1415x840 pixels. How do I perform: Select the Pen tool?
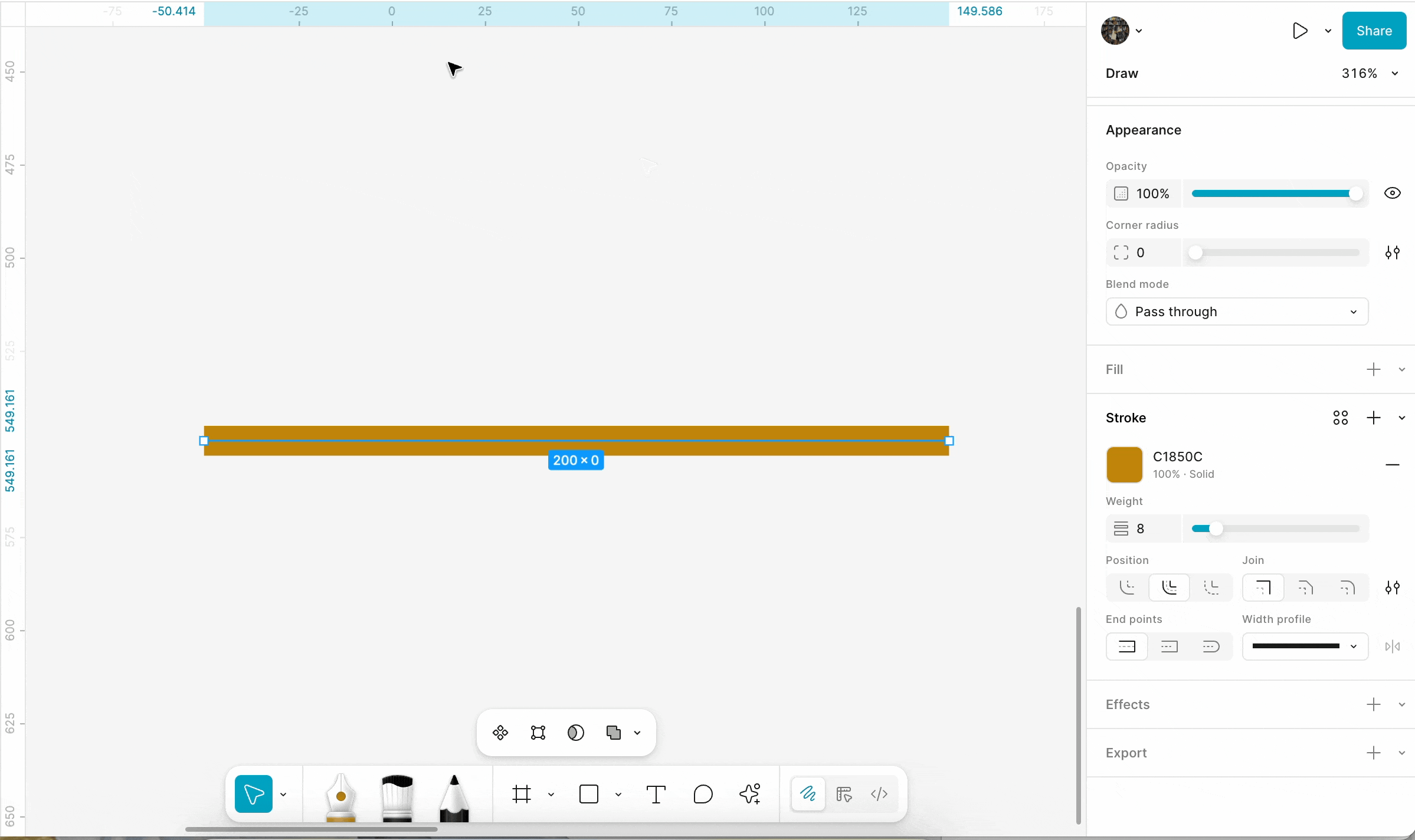[x=340, y=796]
